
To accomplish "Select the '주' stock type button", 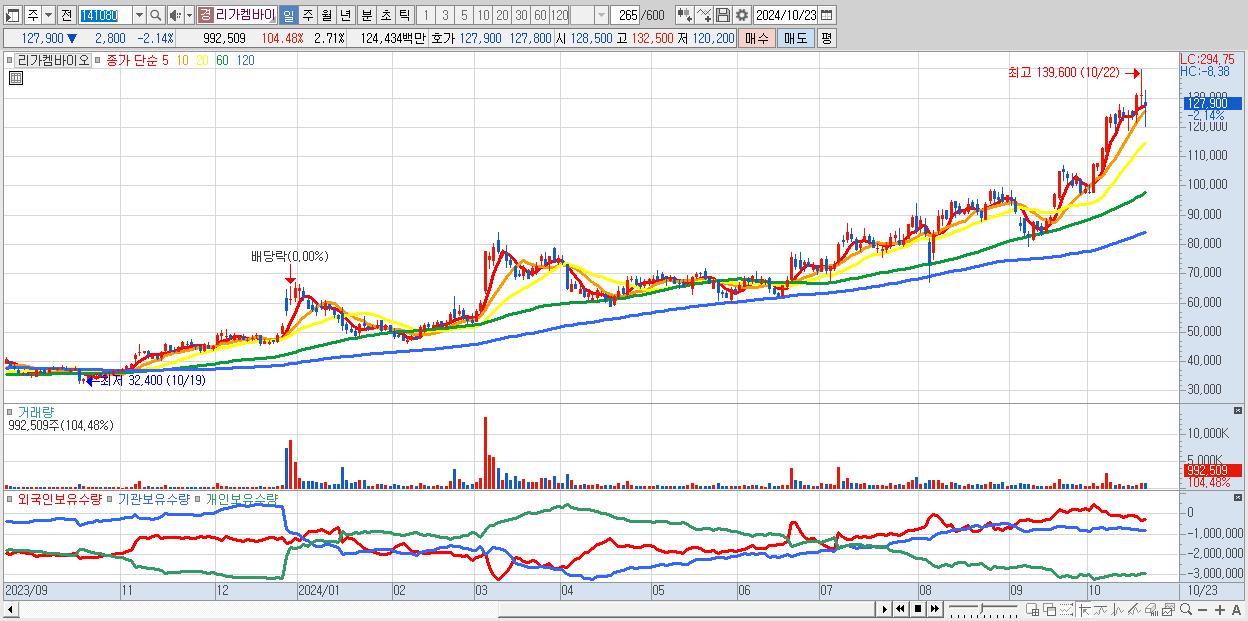I will coord(33,16).
